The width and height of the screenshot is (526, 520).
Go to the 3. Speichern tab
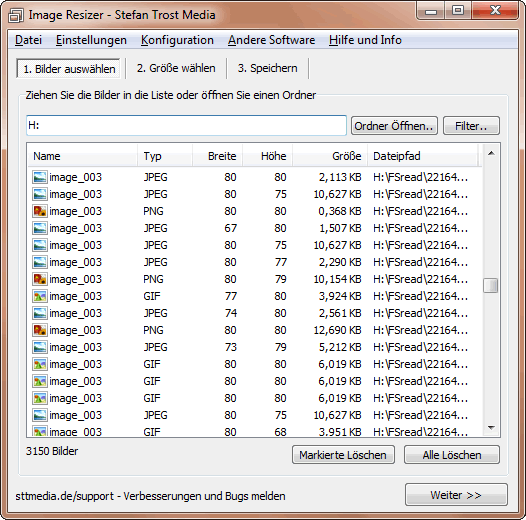[x=267, y=68]
